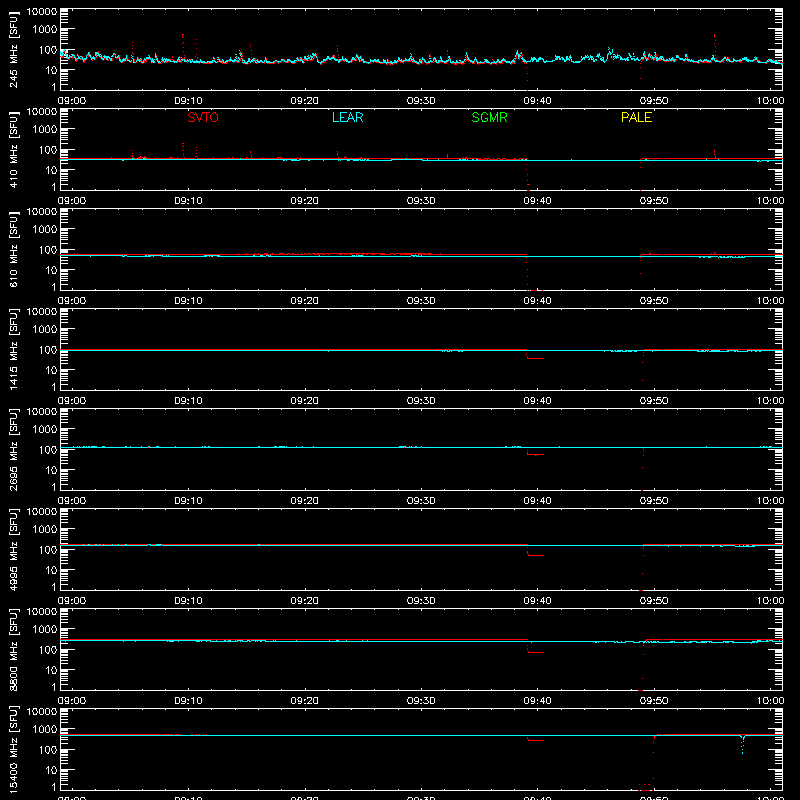
Task: Select the 410 MHz [SFU] axis title
Action: click(13, 149)
